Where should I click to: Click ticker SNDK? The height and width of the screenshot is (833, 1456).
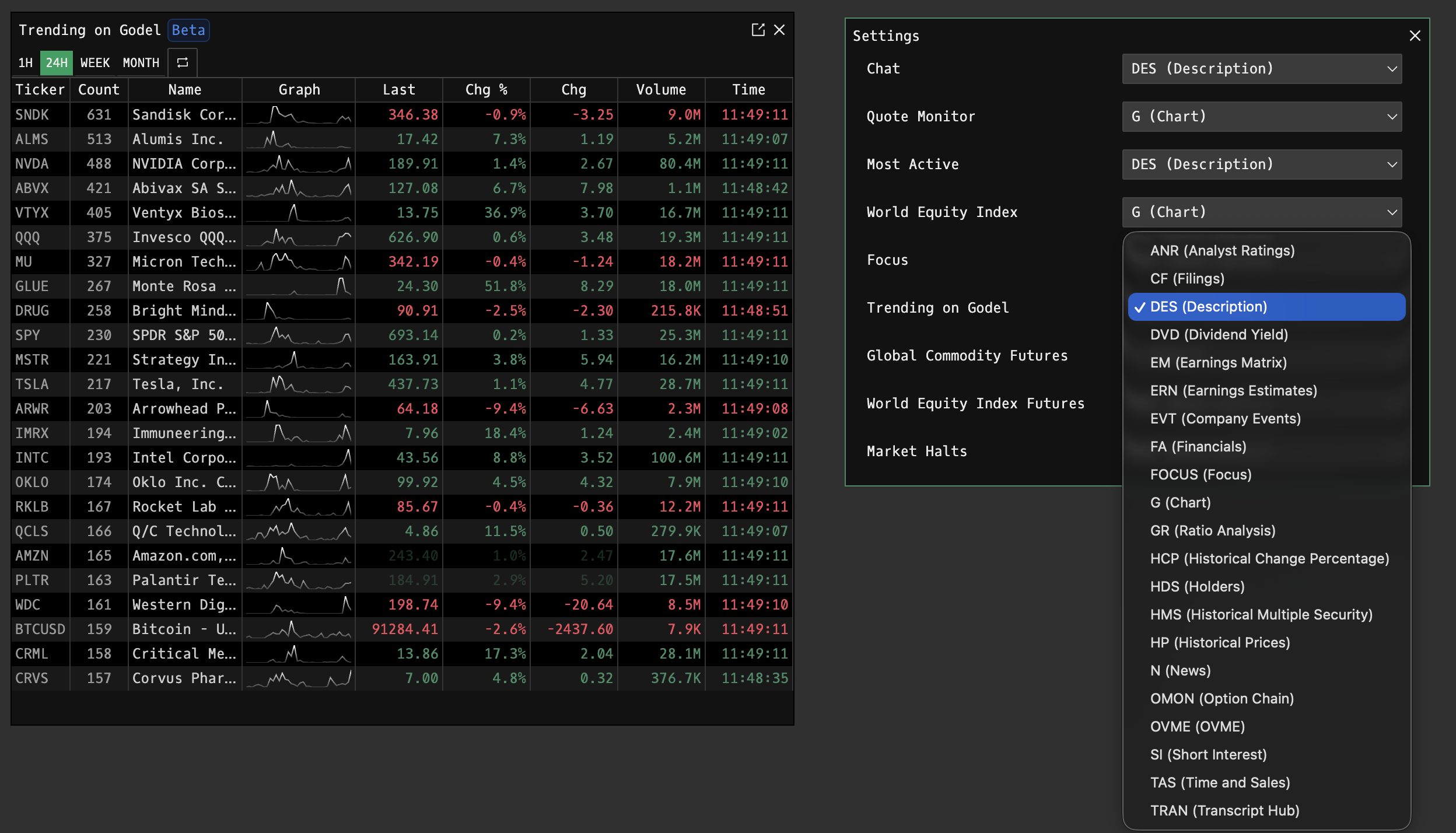pyautogui.click(x=32, y=115)
